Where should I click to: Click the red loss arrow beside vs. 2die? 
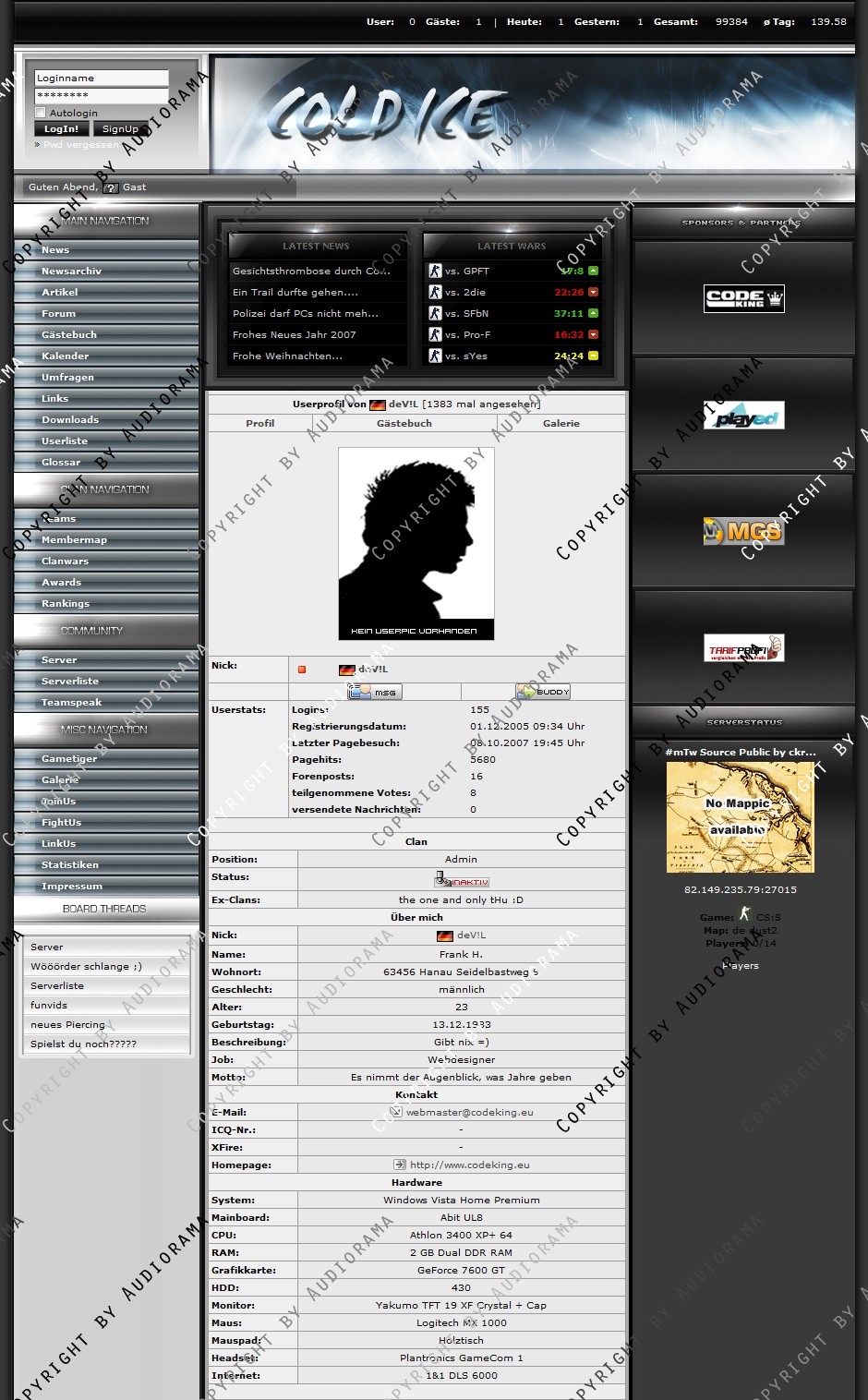[593, 292]
